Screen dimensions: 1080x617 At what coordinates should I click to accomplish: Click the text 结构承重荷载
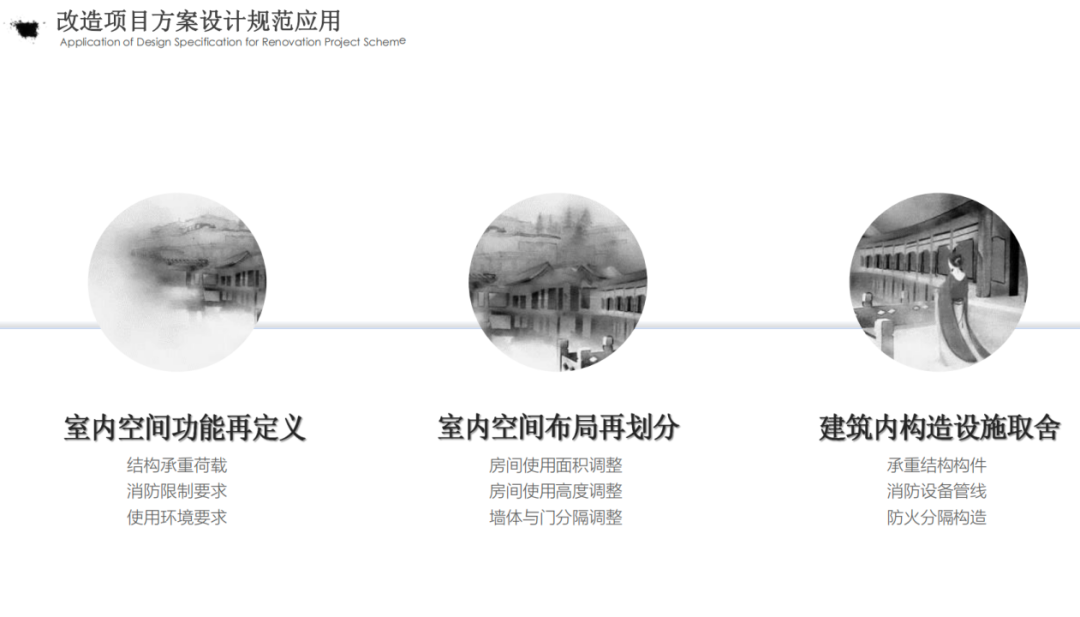(x=177, y=466)
